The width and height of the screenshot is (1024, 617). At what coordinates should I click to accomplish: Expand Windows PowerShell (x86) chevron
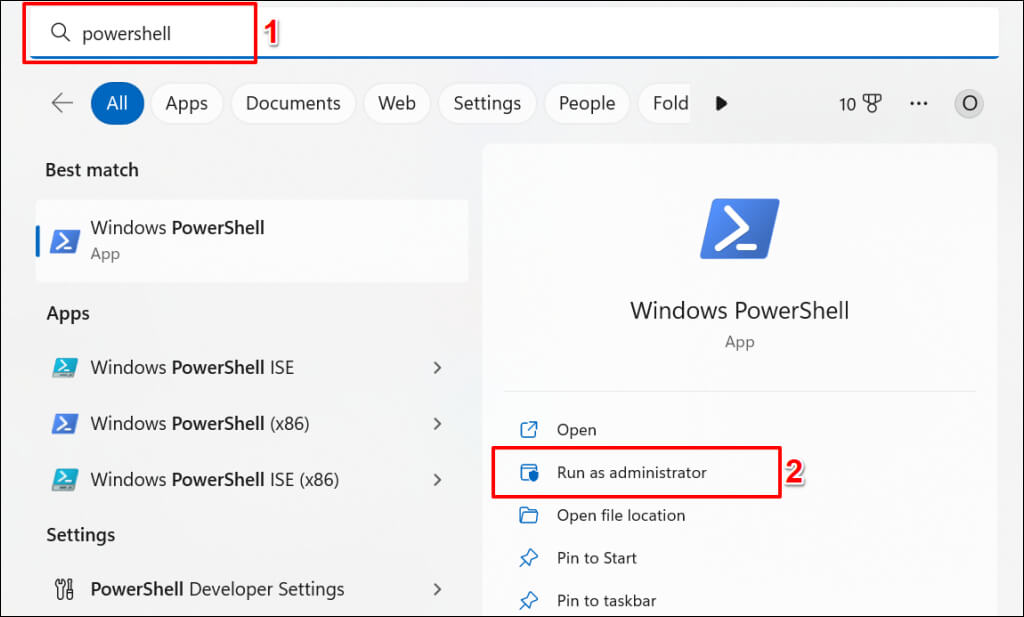coord(437,424)
